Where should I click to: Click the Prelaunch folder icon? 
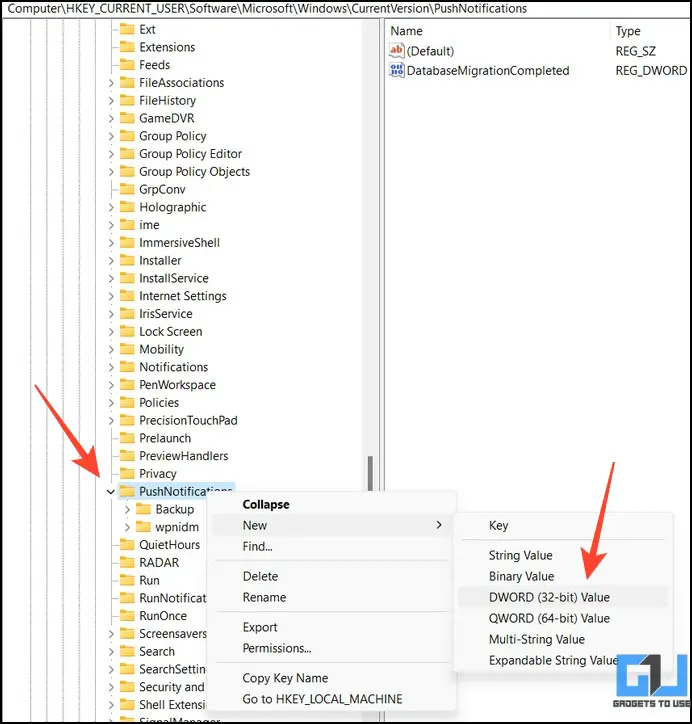(x=127, y=438)
